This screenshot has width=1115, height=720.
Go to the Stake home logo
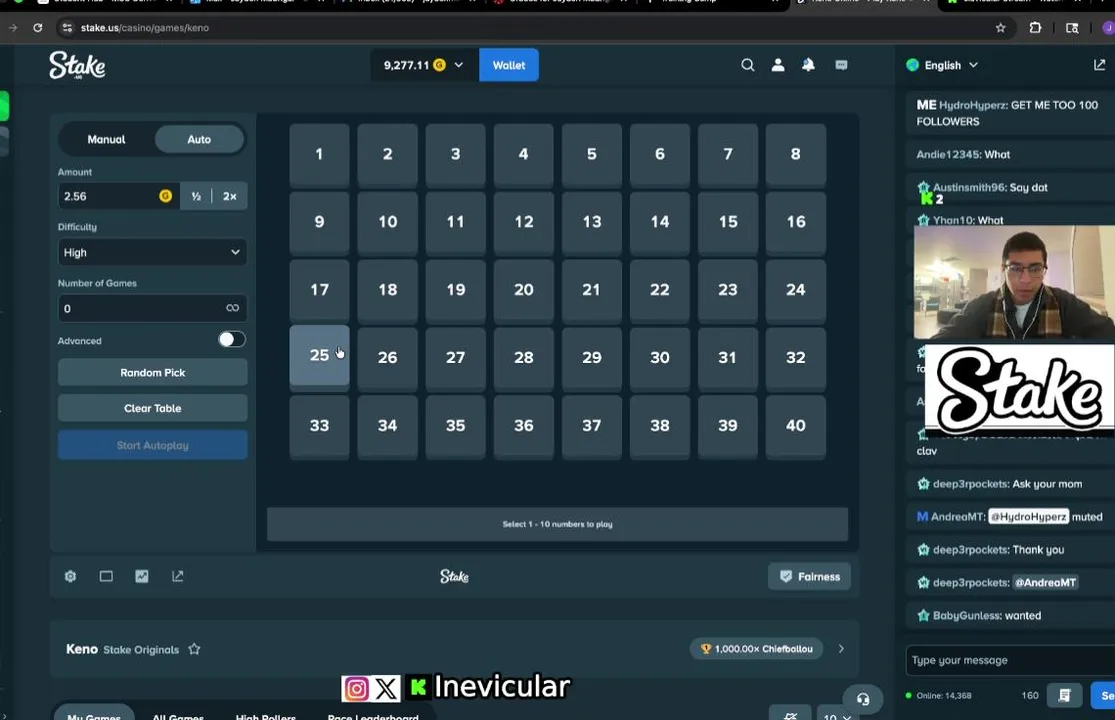pos(78,65)
